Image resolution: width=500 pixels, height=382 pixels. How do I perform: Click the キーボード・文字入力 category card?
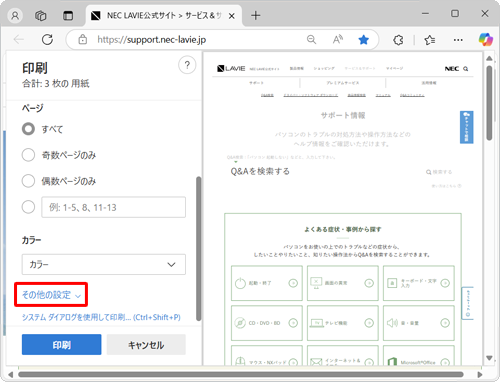click(419, 283)
